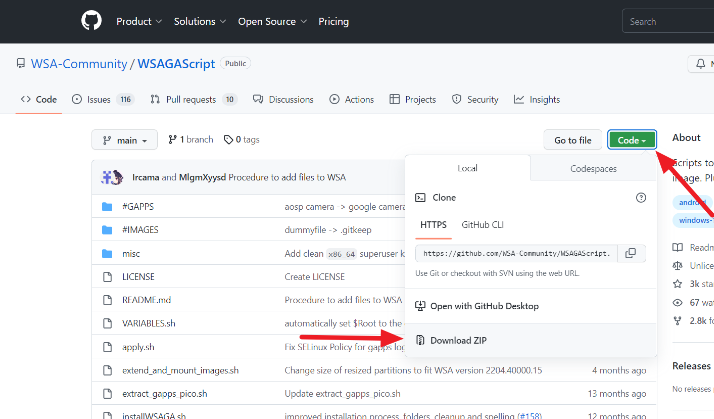Open Create LICENSE commit message
This screenshot has width=714, height=419.
pyautogui.click(x=315, y=276)
